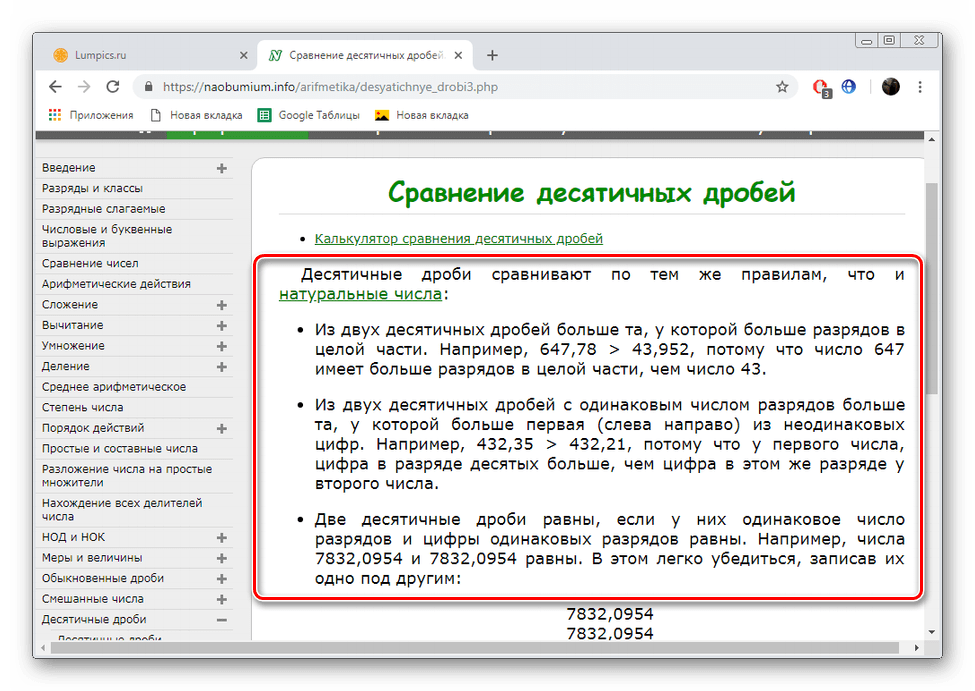This screenshot has height=691, width=975.
Task: Open Сравнение чисел in sidebar
Action: pos(90,264)
